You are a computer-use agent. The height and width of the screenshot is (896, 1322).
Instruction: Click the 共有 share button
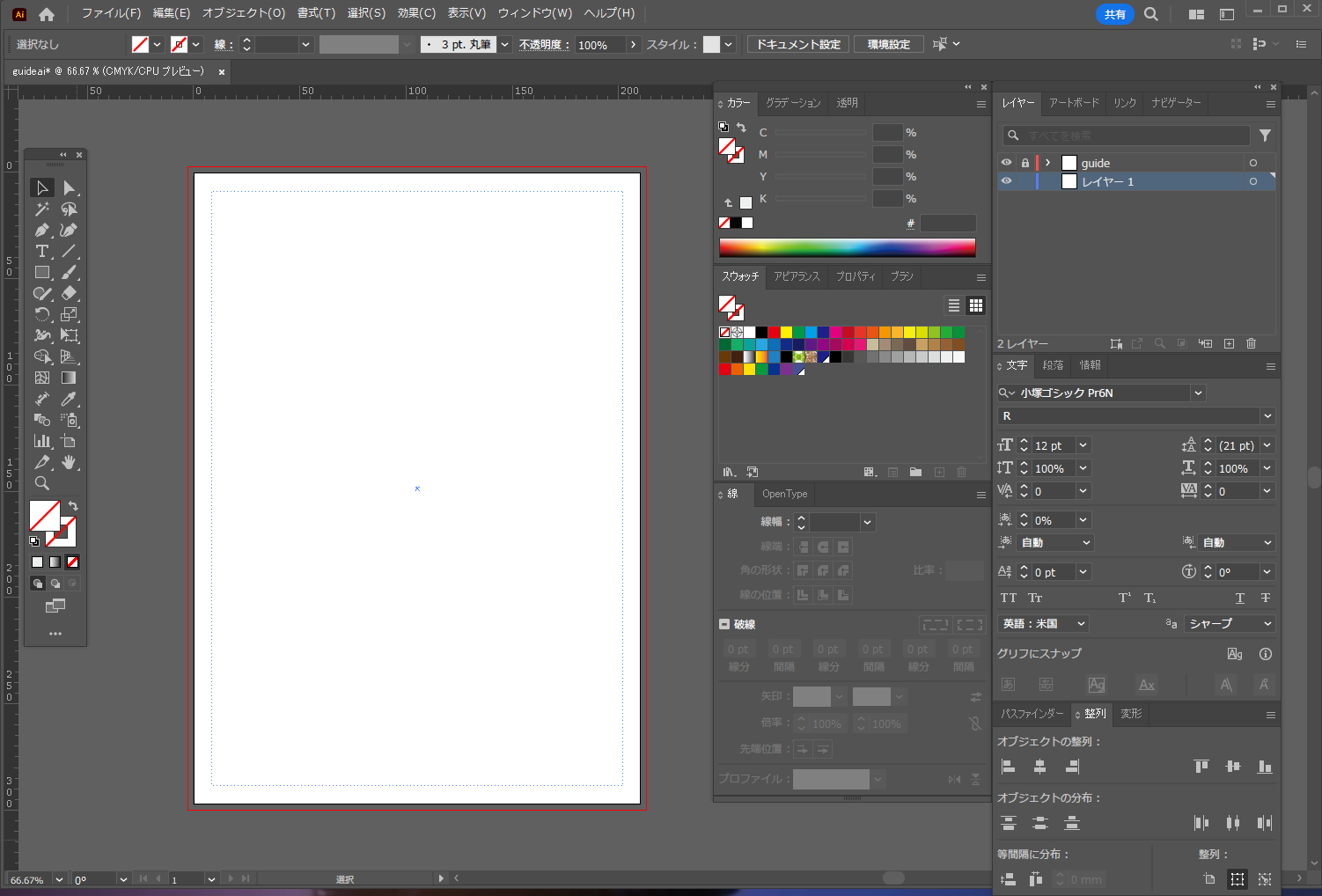tap(1115, 14)
